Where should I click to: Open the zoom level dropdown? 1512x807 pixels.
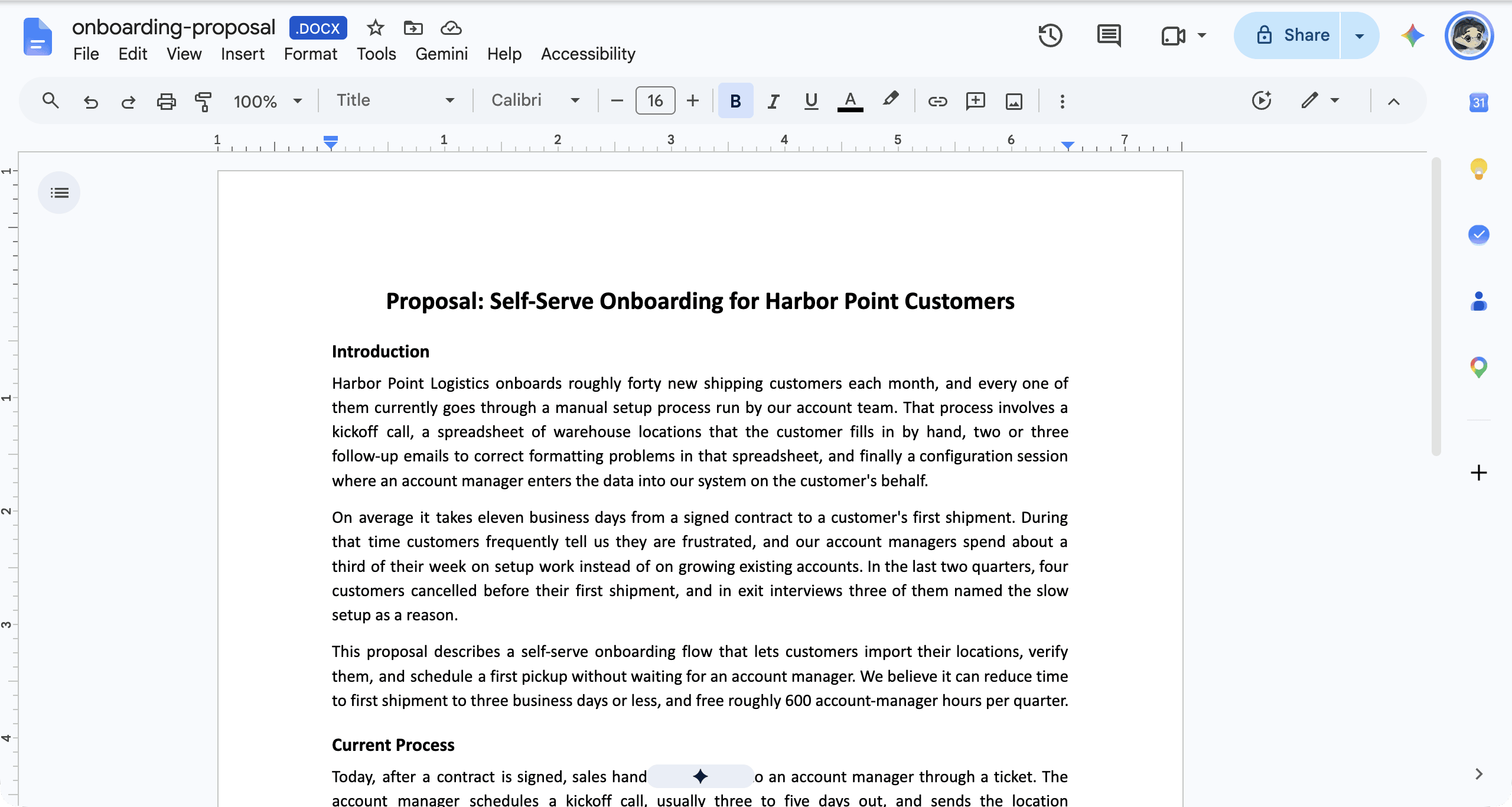[x=268, y=101]
